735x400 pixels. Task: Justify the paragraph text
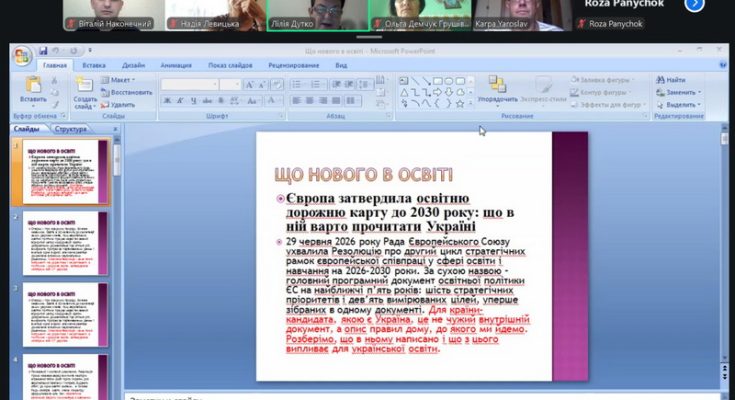(x=336, y=100)
